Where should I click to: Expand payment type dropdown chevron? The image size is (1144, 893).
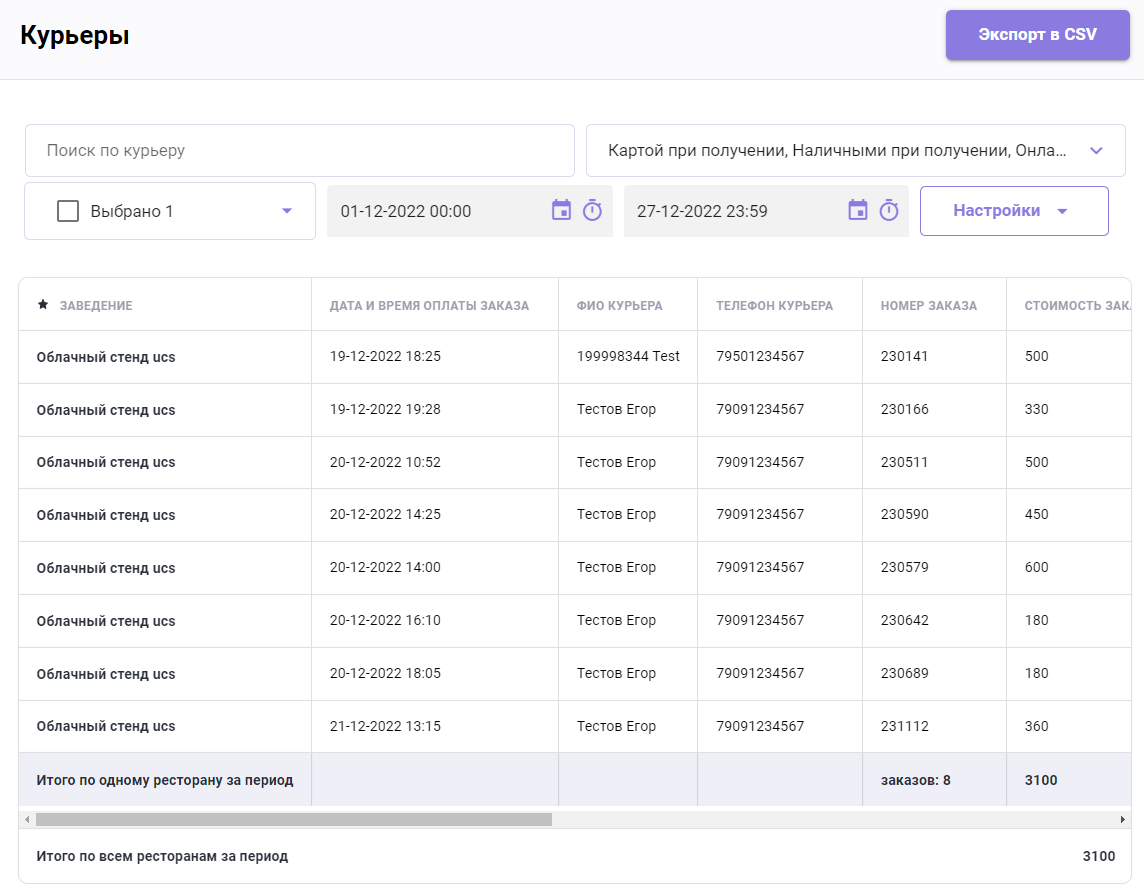click(x=1096, y=150)
